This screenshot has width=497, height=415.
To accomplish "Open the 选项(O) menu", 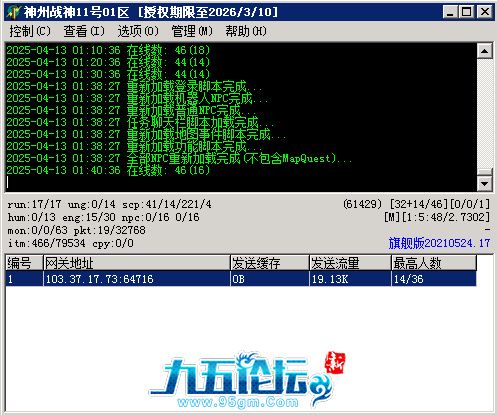I will tap(138, 31).
